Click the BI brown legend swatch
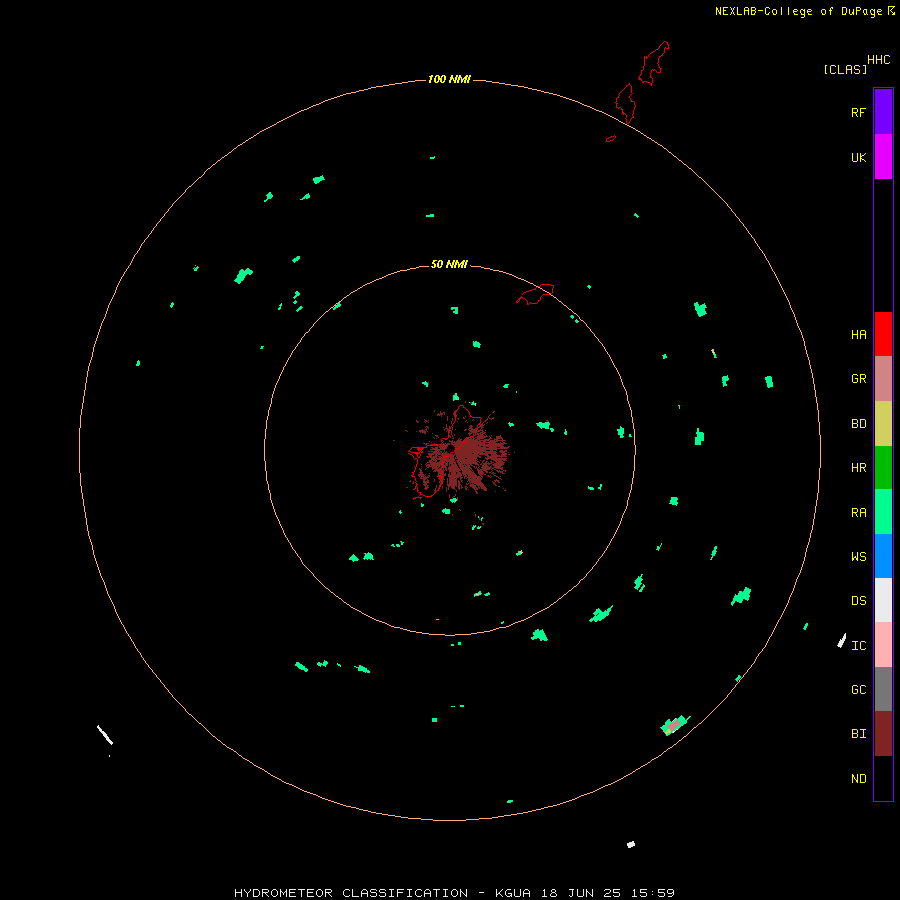 tap(883, 734)
